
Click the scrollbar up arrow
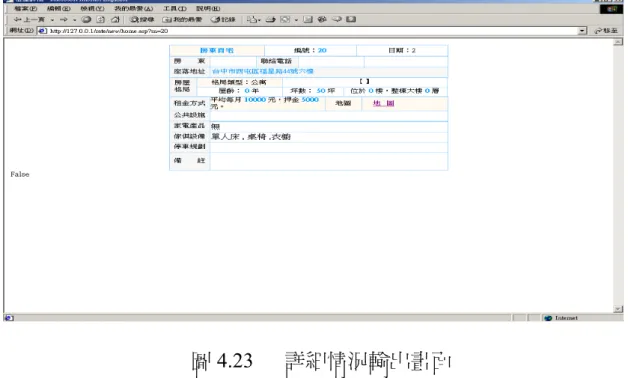pyautogui.click(x=618, y=42)
